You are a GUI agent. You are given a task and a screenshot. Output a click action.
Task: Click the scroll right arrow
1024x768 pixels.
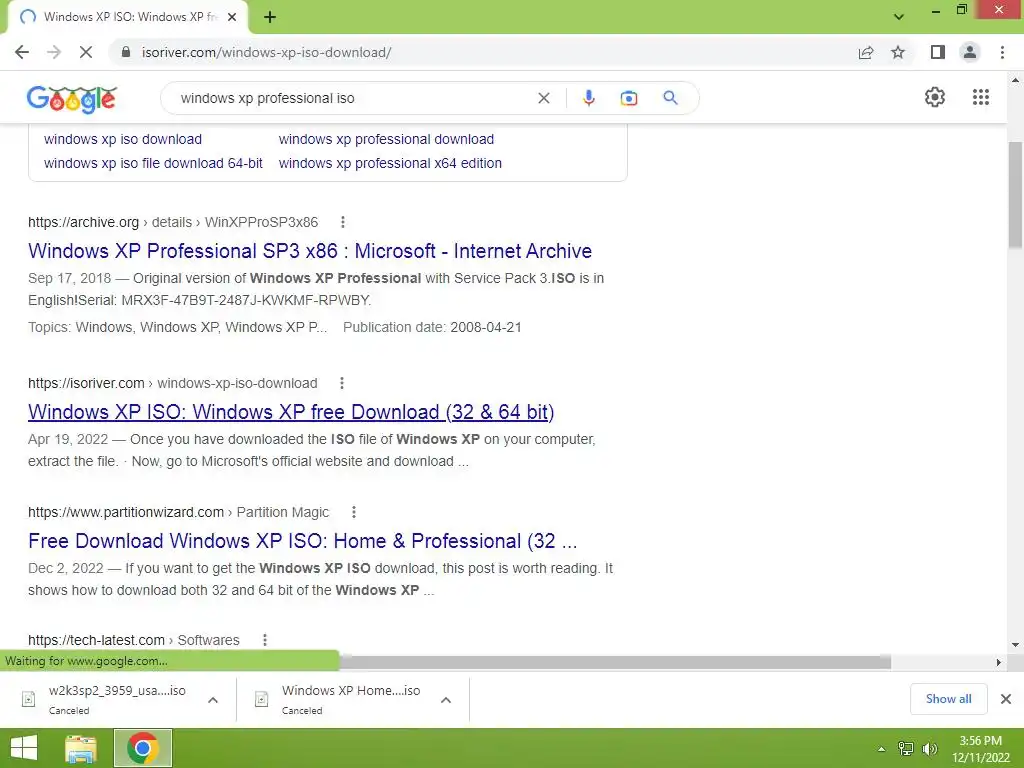coord(999,662)
